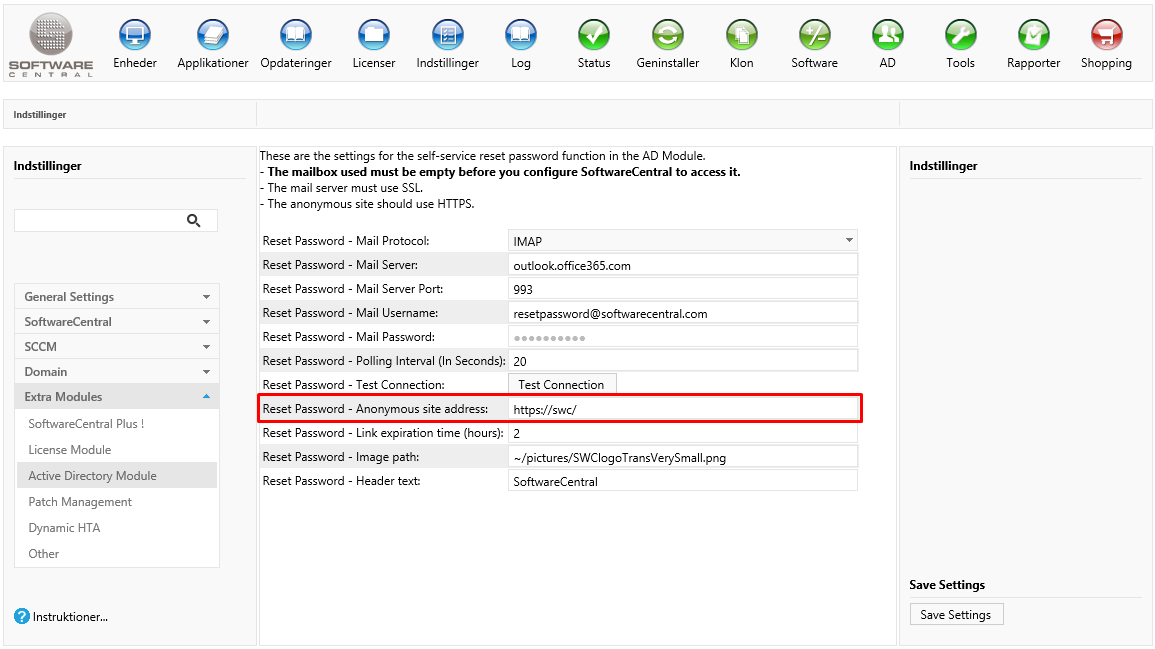Expand the SCCM settings section

click(117, 347)
